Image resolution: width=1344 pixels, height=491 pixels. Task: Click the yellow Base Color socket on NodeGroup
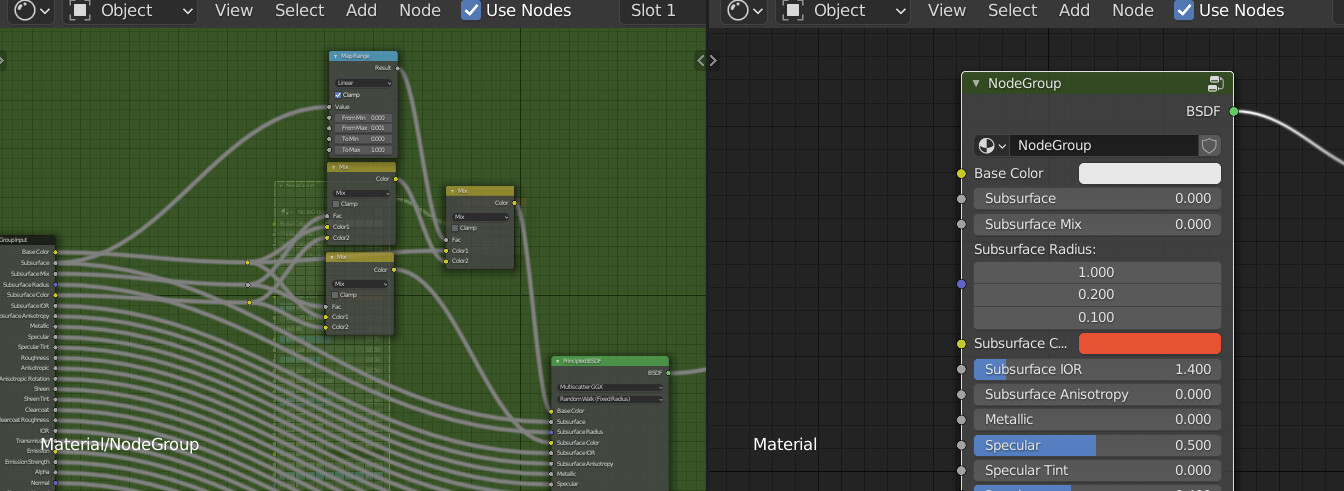[x=962, y=173]
